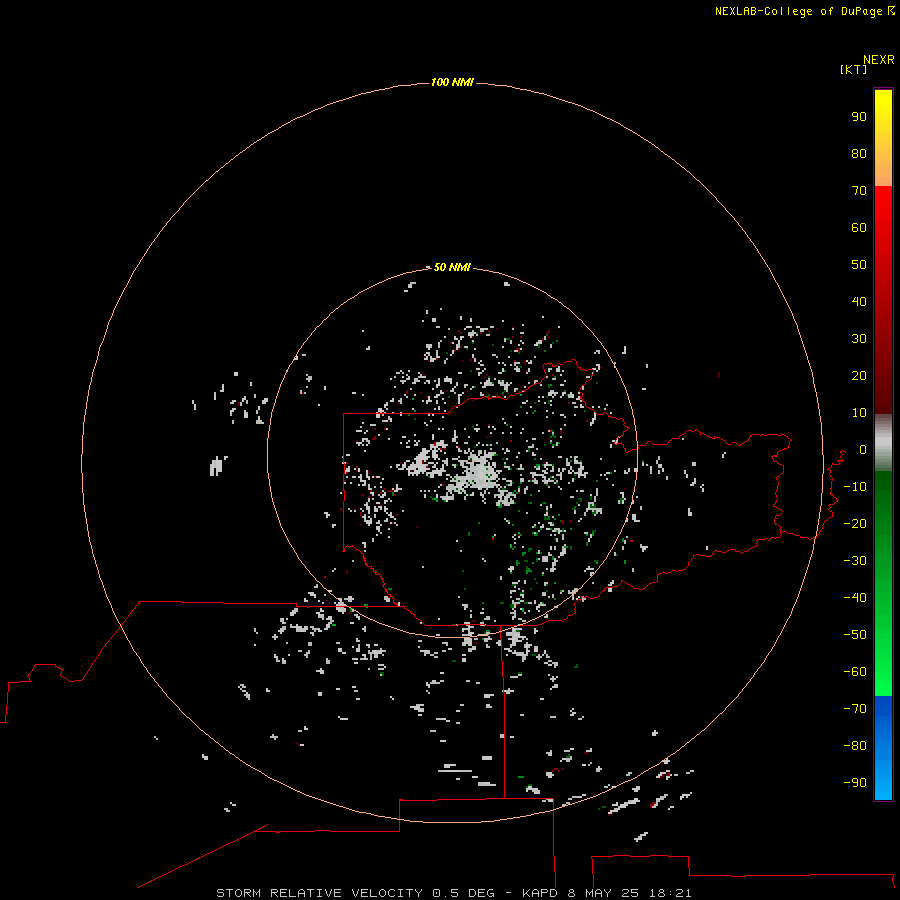The height and width of the screenshot is (900, 900).
Task: Click the 90 value on velocity scale
Action: click(x=859, y=117)
